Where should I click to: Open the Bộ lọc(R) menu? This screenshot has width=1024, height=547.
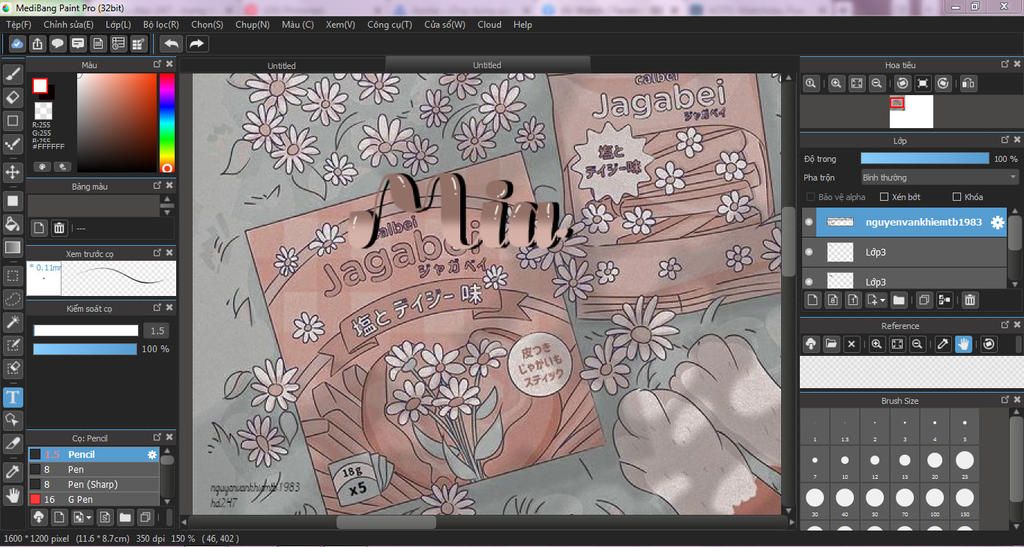(x=161, y=24)
